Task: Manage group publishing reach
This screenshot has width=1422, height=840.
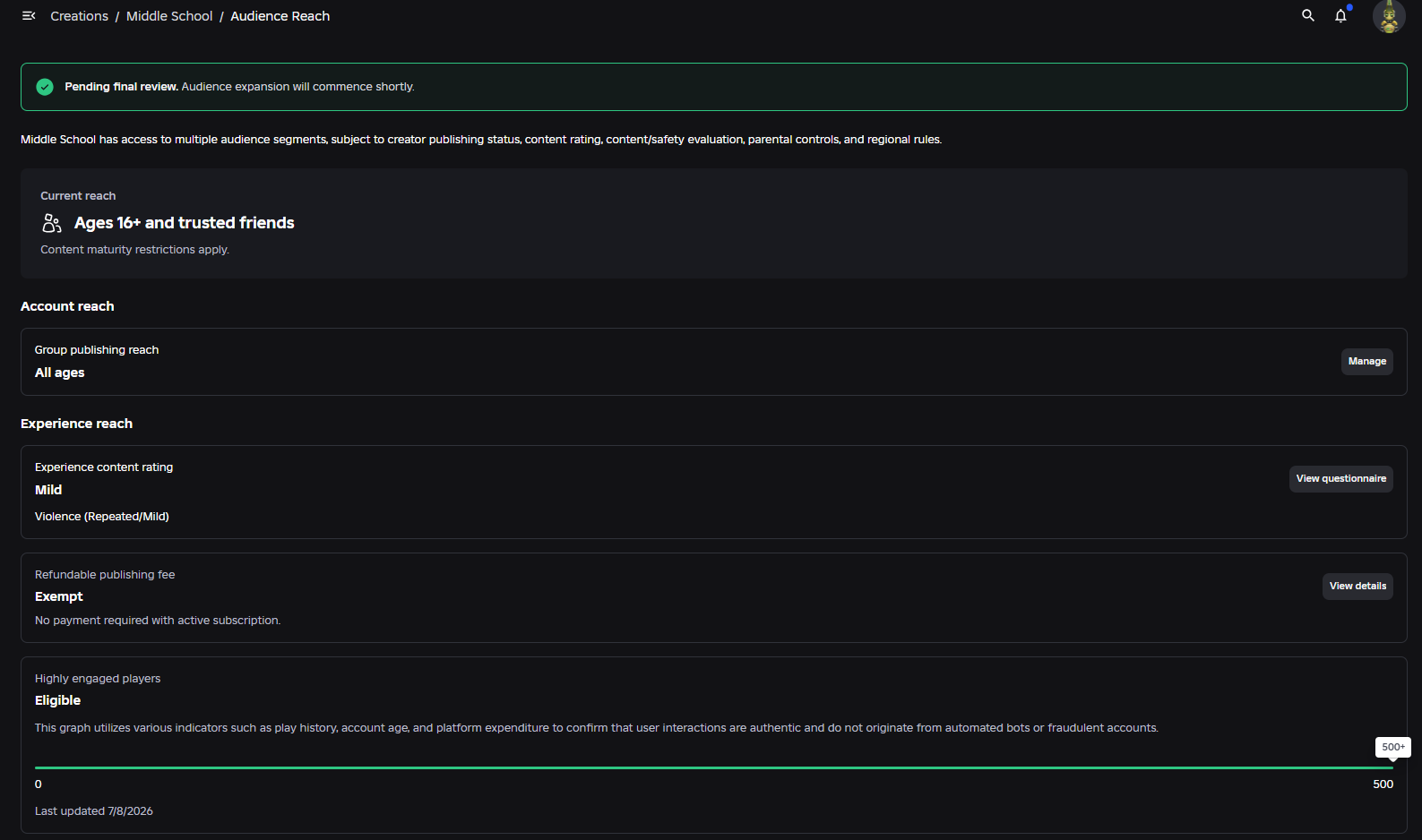Action: click(1366, 362)
